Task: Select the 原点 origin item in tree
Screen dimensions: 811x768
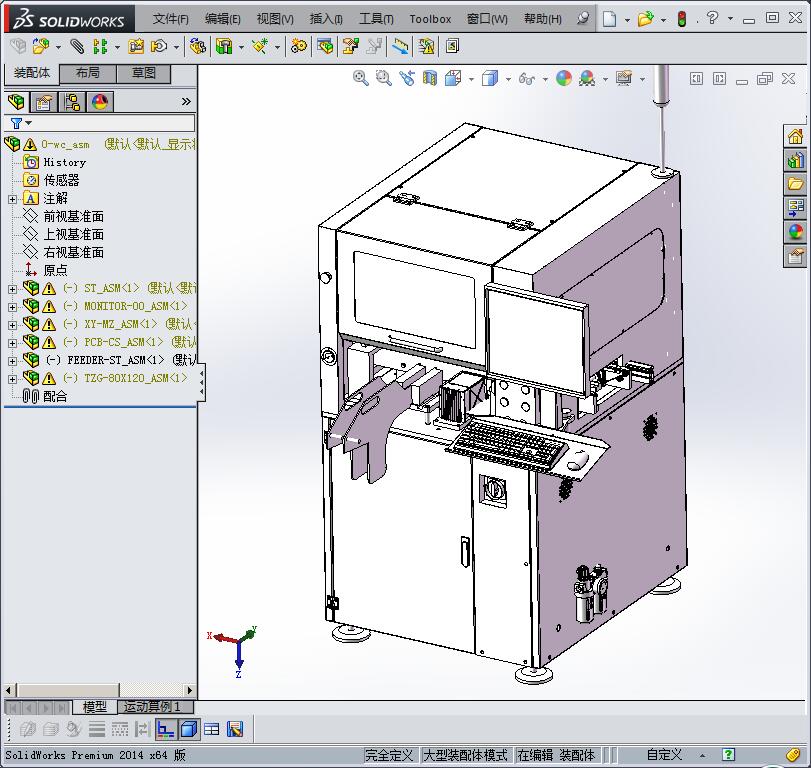Action: pos(55,270)
